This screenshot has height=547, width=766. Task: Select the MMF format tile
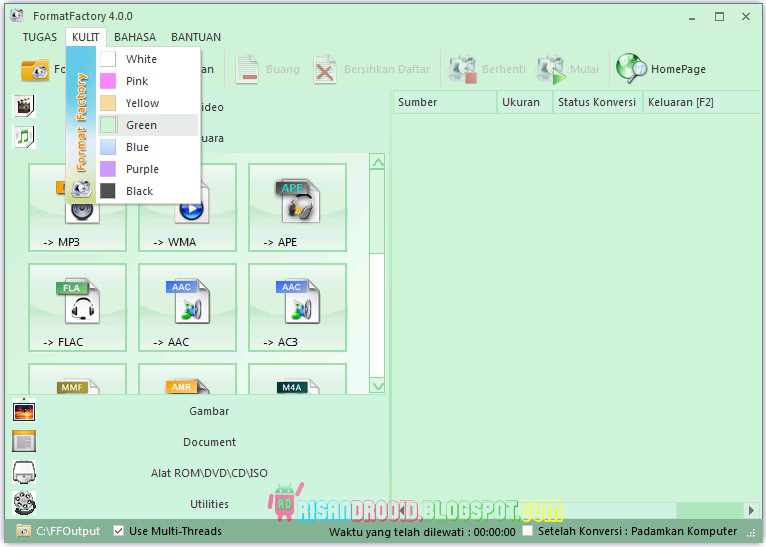tap(77, 379)
